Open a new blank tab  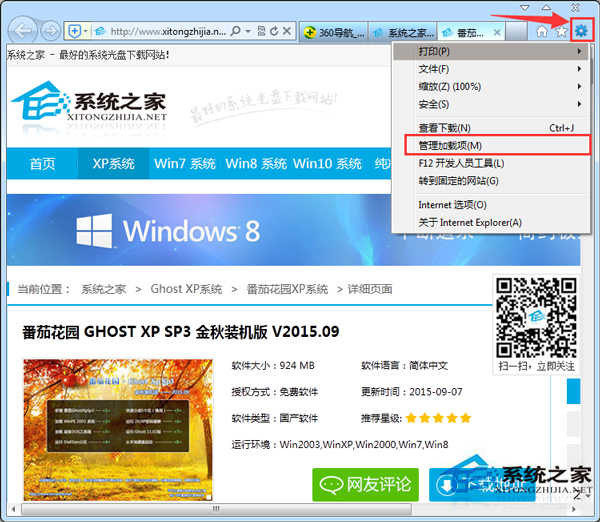[516, 33]
